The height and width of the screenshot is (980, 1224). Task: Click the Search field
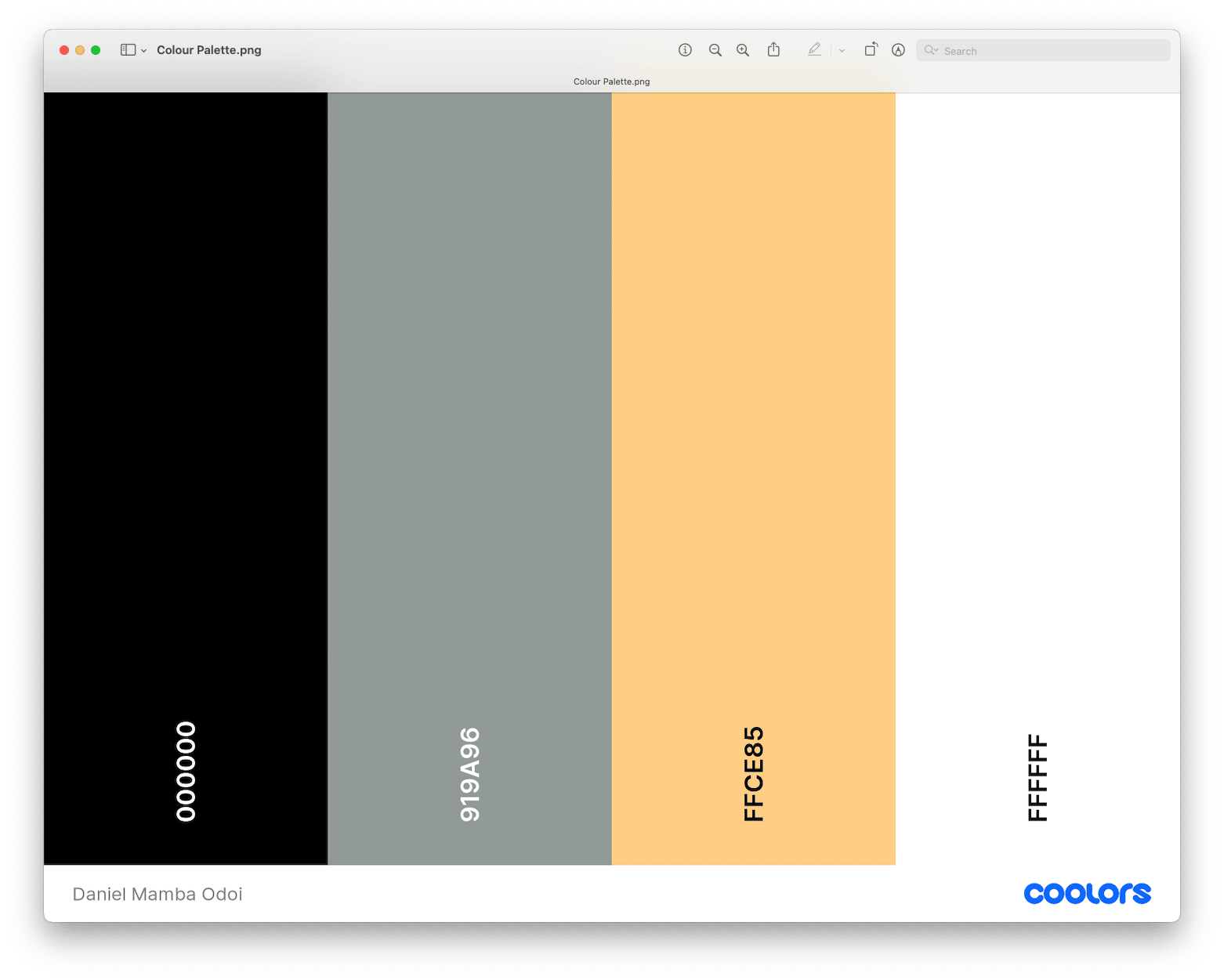point(1043,50)
